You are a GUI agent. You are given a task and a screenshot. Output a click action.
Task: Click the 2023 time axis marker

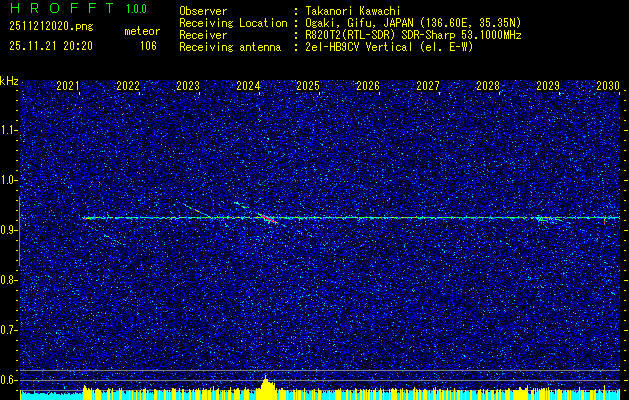pyautogui.click(x=188, y=86)
